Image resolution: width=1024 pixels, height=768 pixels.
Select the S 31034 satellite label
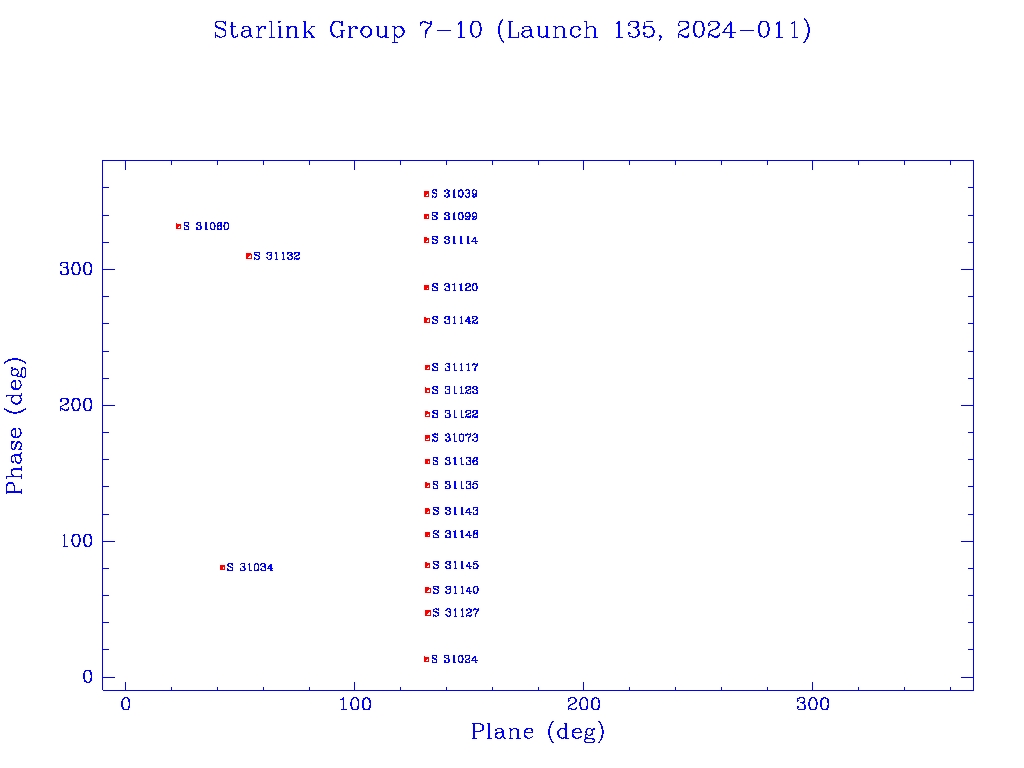point(250,568)
